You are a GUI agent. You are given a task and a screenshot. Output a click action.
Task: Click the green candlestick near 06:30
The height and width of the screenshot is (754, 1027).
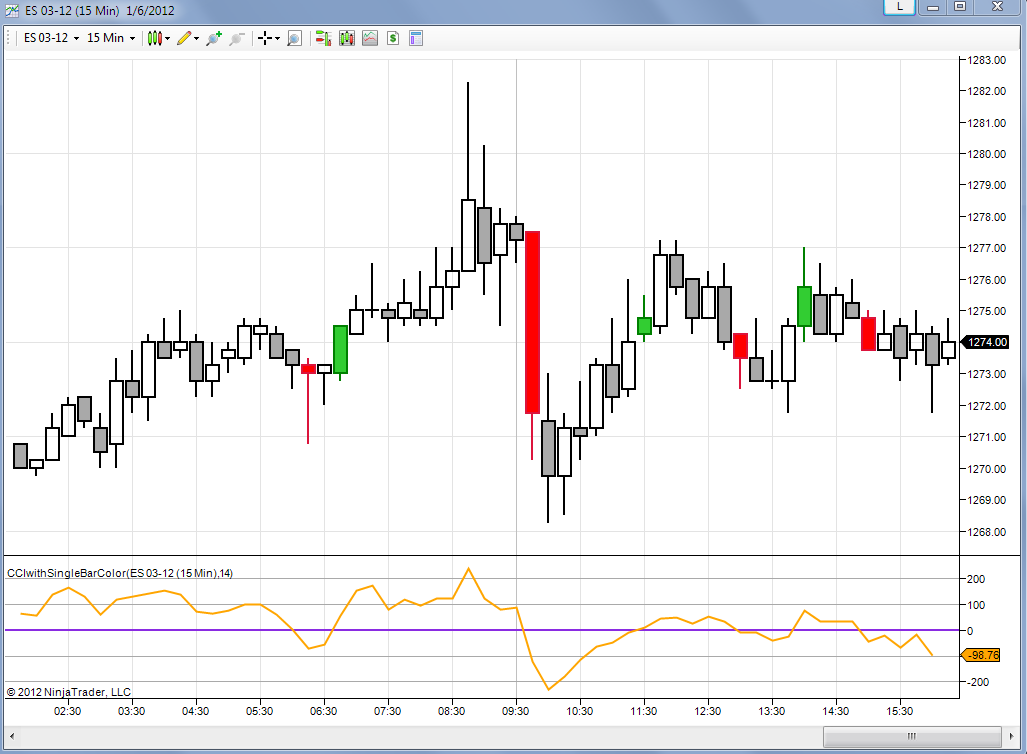click(341, 350)
